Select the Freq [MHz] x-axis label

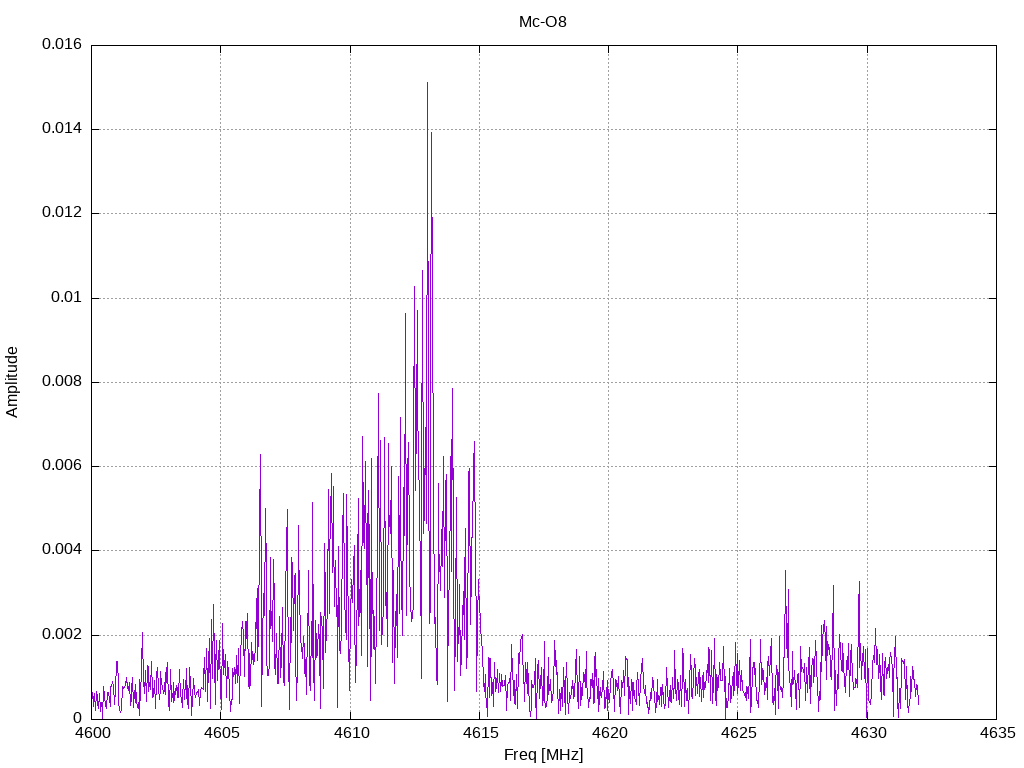pyautogui.click(x=543, y=754)
